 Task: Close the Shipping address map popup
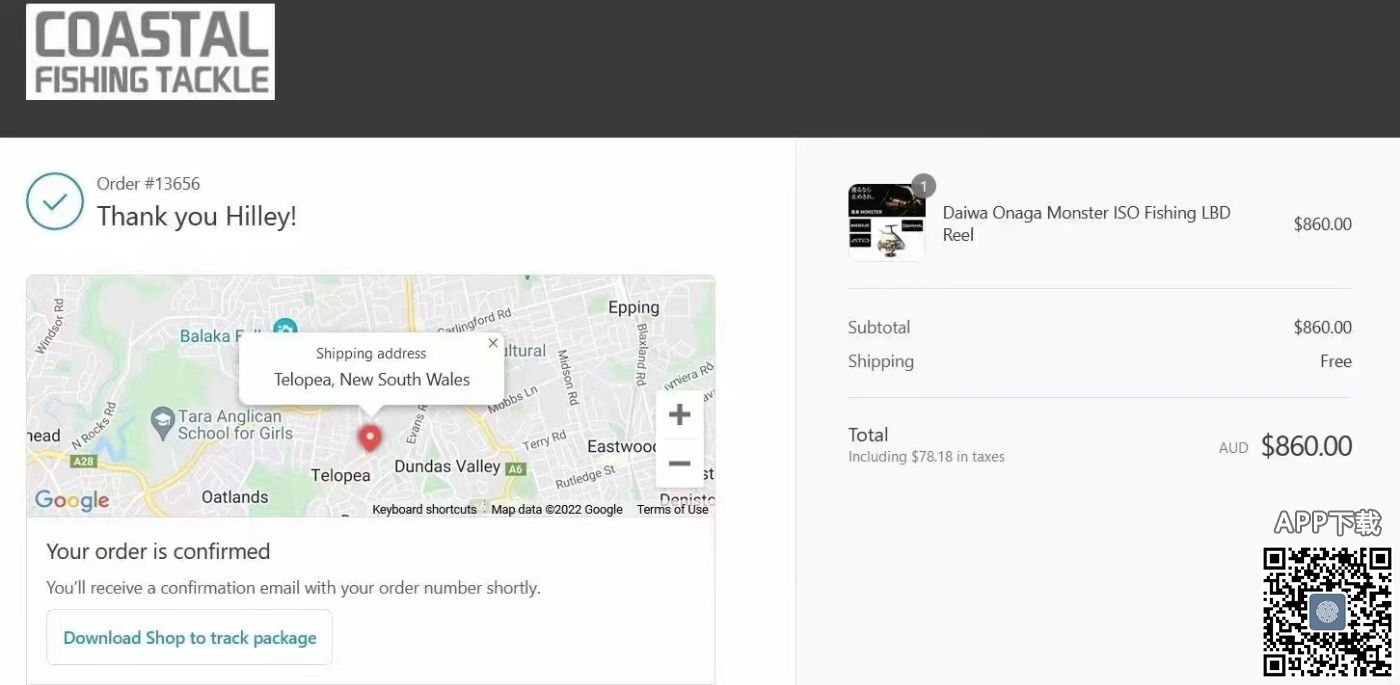[492, 343]
